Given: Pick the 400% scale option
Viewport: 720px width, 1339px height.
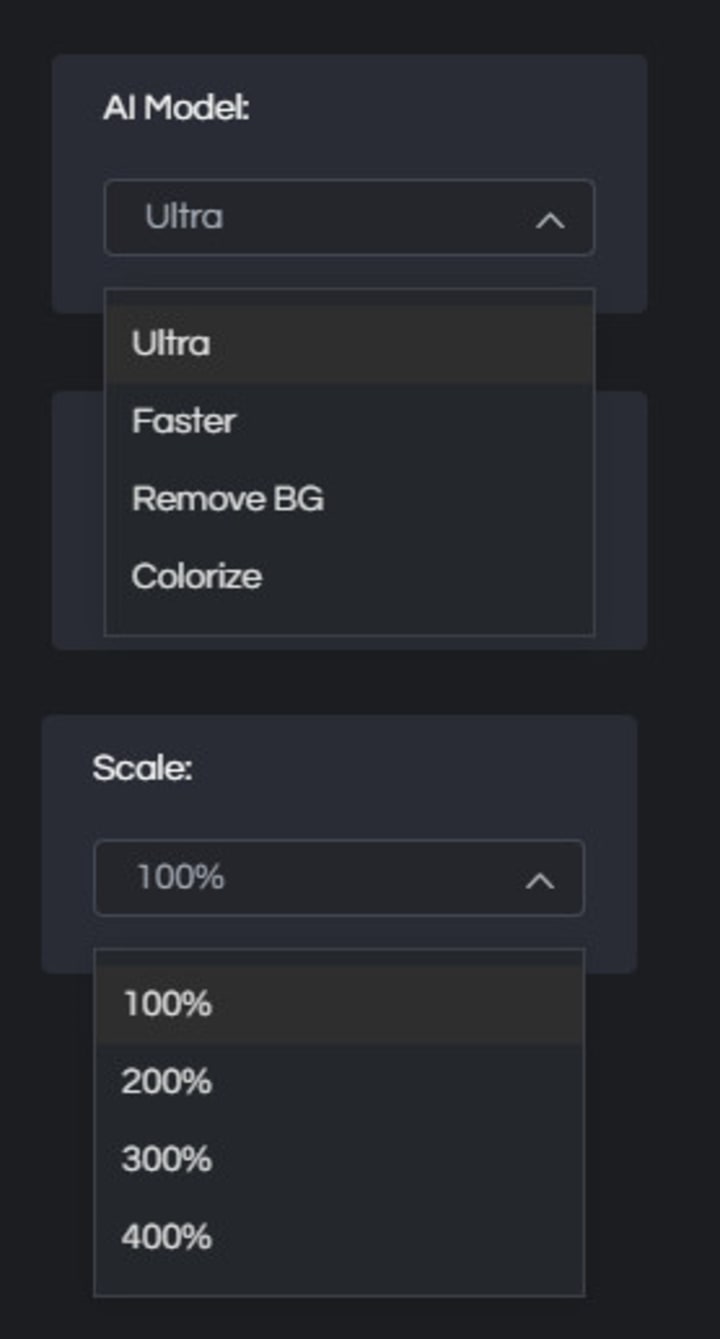Looking at the screenshot, I should [167, 1238].
